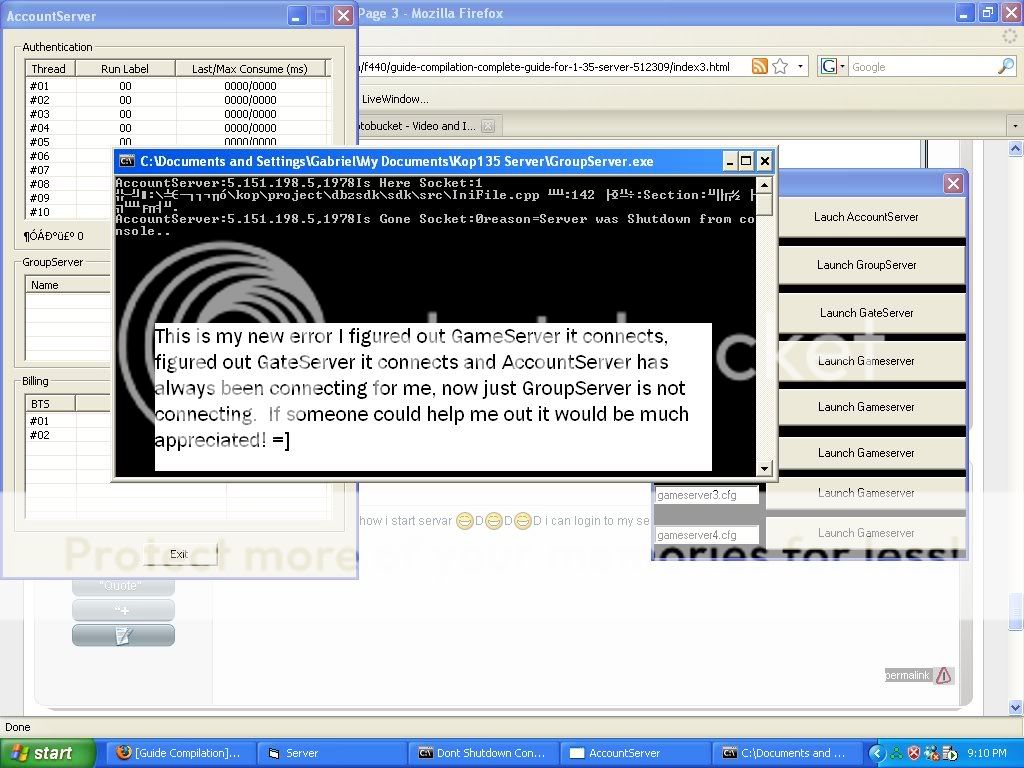Expand hidden system tray icons arrow
The width and height of the screenshot is (1024, 768).
click(x=877, y=753)
